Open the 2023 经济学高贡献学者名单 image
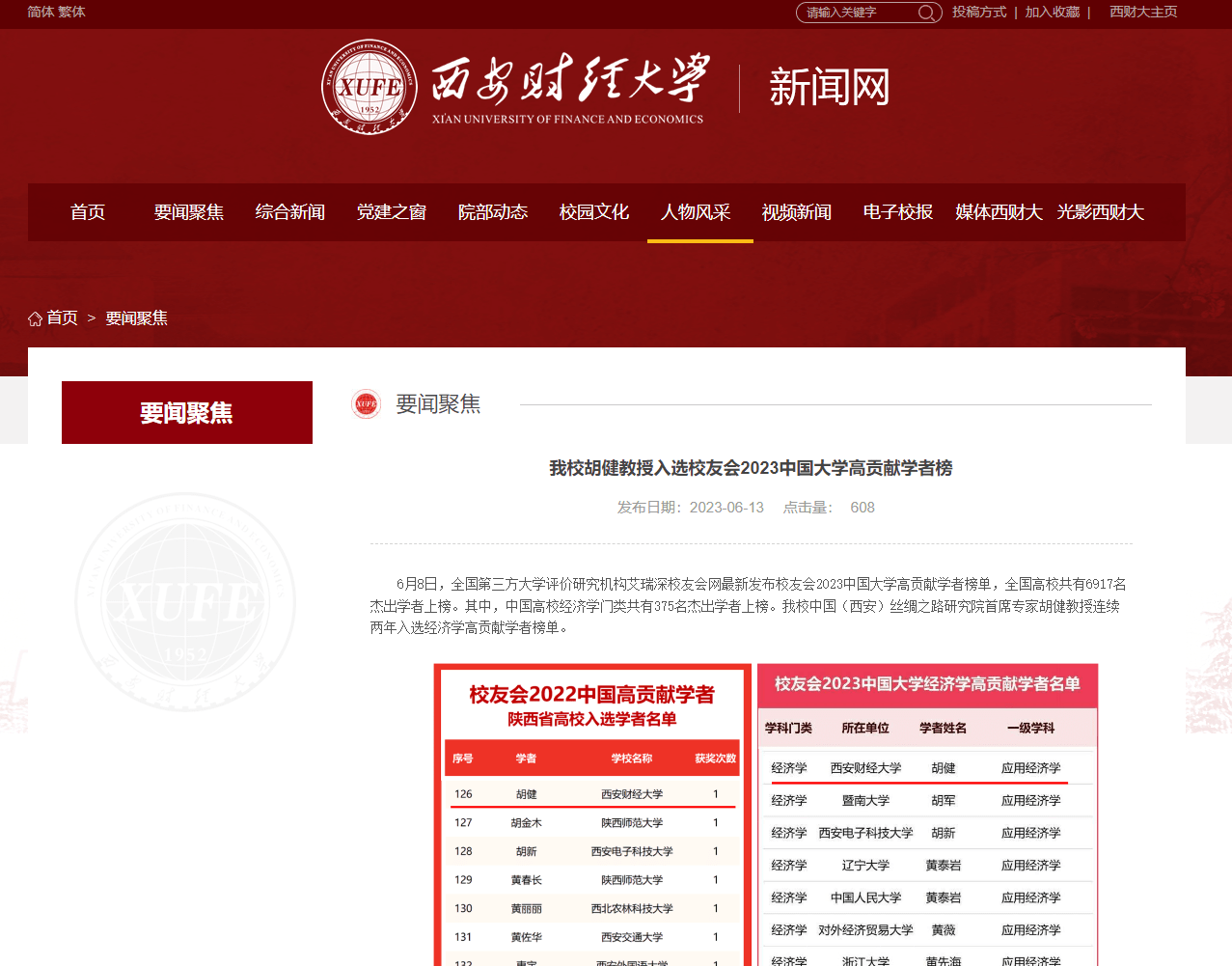 click(927, 814)
